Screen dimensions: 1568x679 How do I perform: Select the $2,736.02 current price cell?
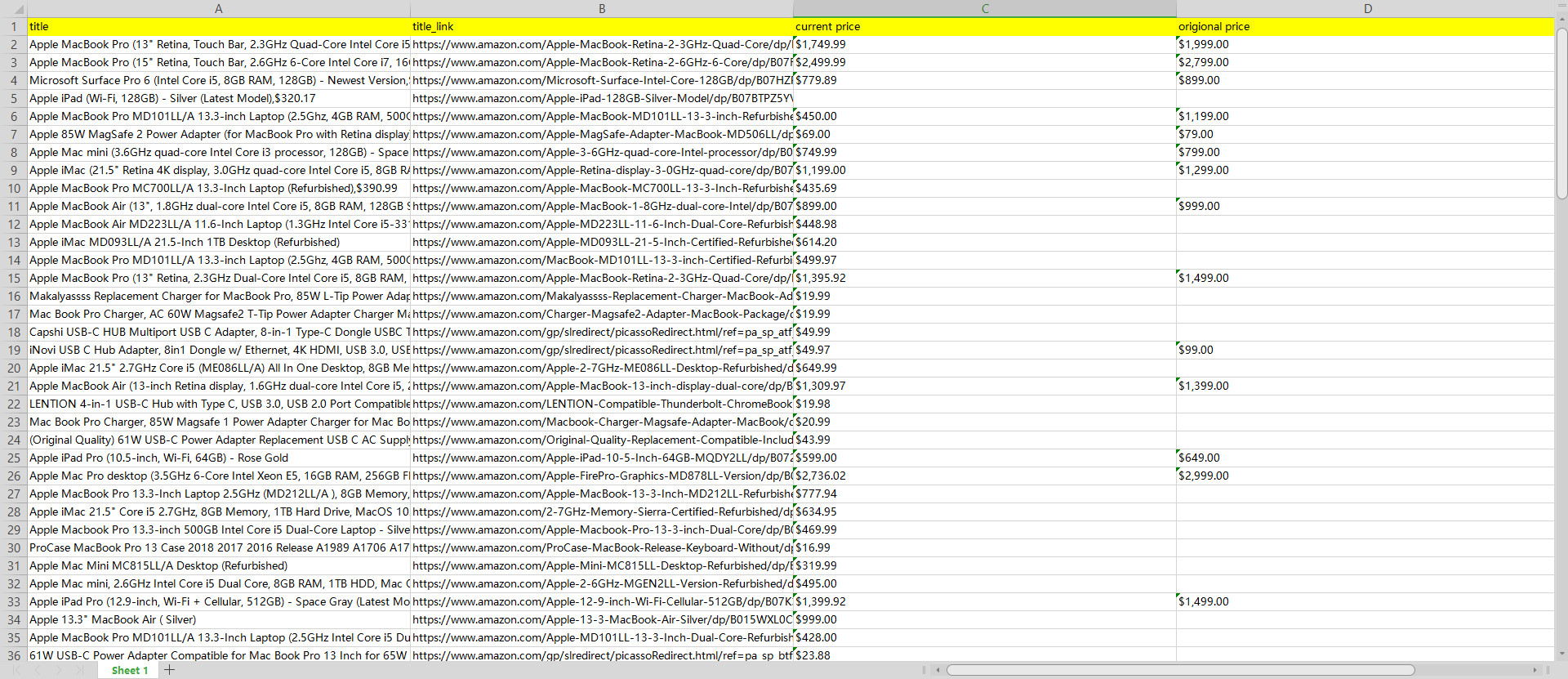click(x=984, y=476)
